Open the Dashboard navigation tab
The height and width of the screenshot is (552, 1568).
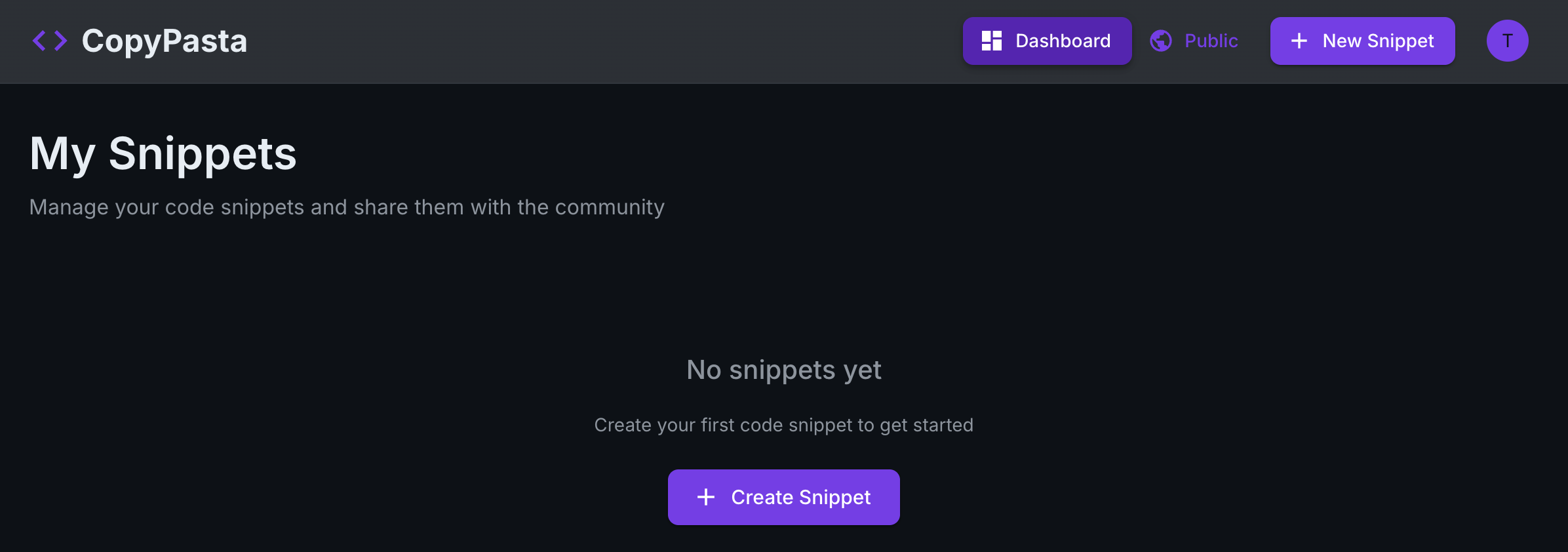(1046, 41)
